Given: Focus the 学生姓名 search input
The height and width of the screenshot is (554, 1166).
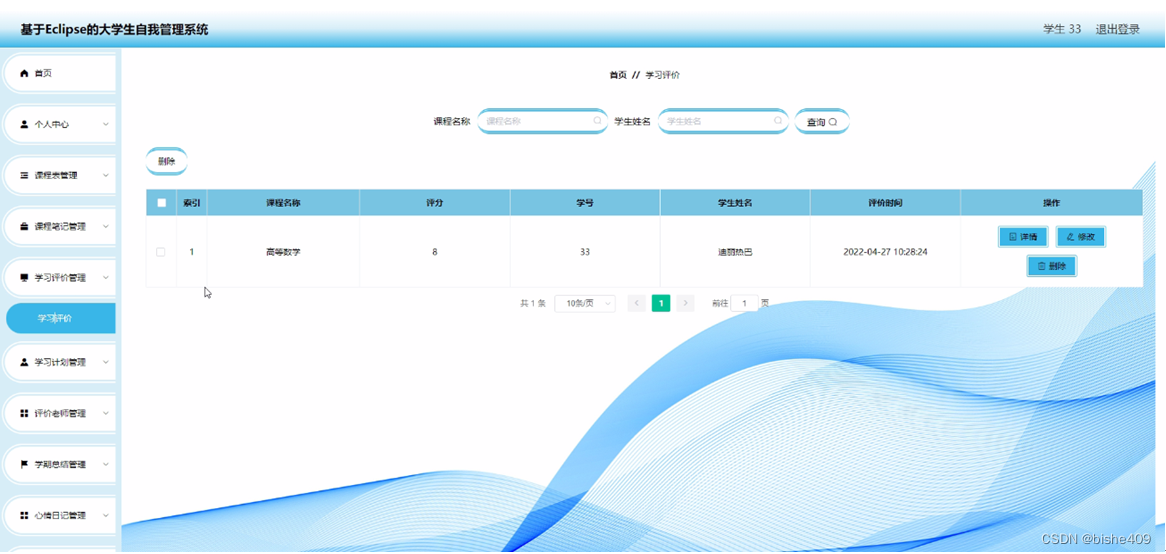Looking at the screenshot, I should [723, 120].
